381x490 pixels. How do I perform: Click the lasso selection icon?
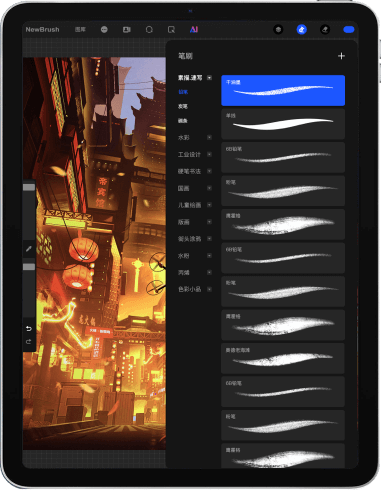[x=149, y=30]
